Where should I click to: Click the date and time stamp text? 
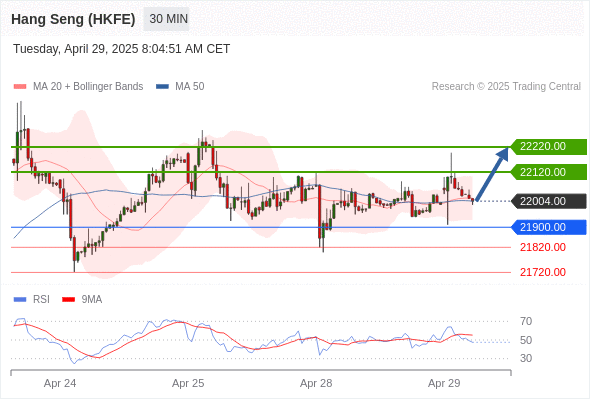click(122, 49)
